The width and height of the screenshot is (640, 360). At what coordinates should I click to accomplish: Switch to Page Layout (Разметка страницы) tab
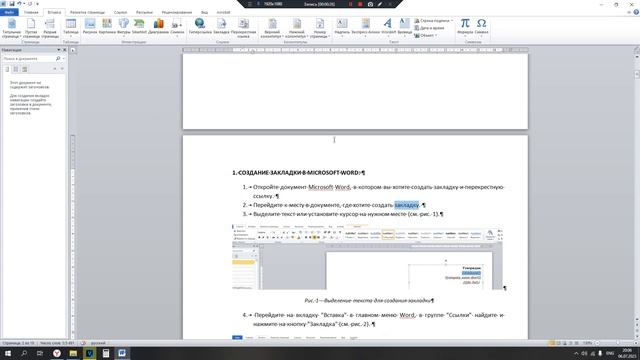click(87, 12)
